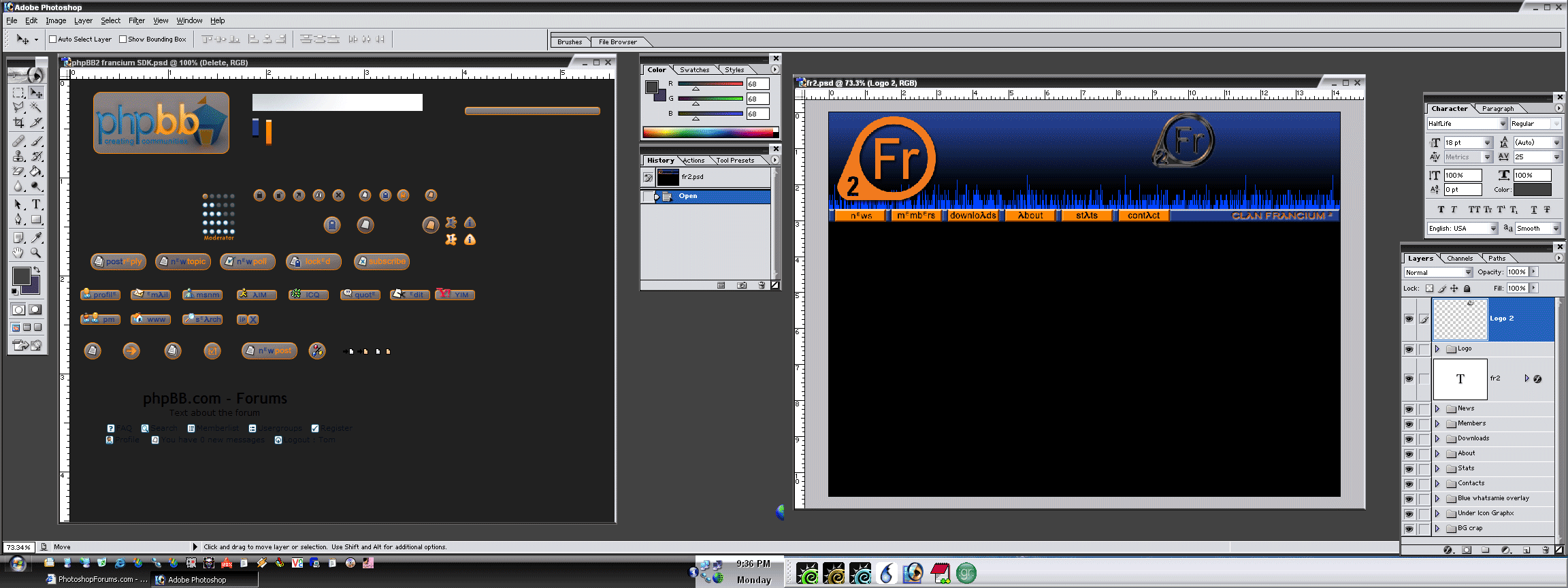
Task: Select the Paint Bucket tool
Action: (x=36, y=171)
